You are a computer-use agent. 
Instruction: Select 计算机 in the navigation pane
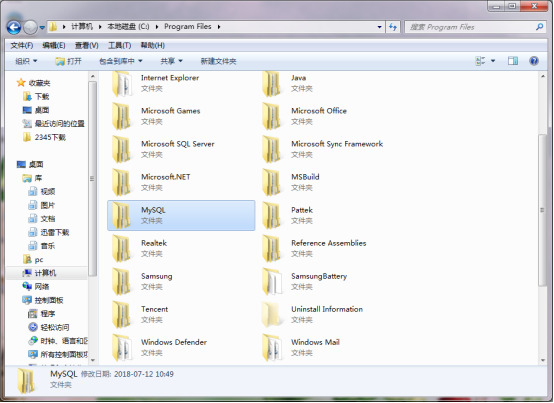pos(45,273)
